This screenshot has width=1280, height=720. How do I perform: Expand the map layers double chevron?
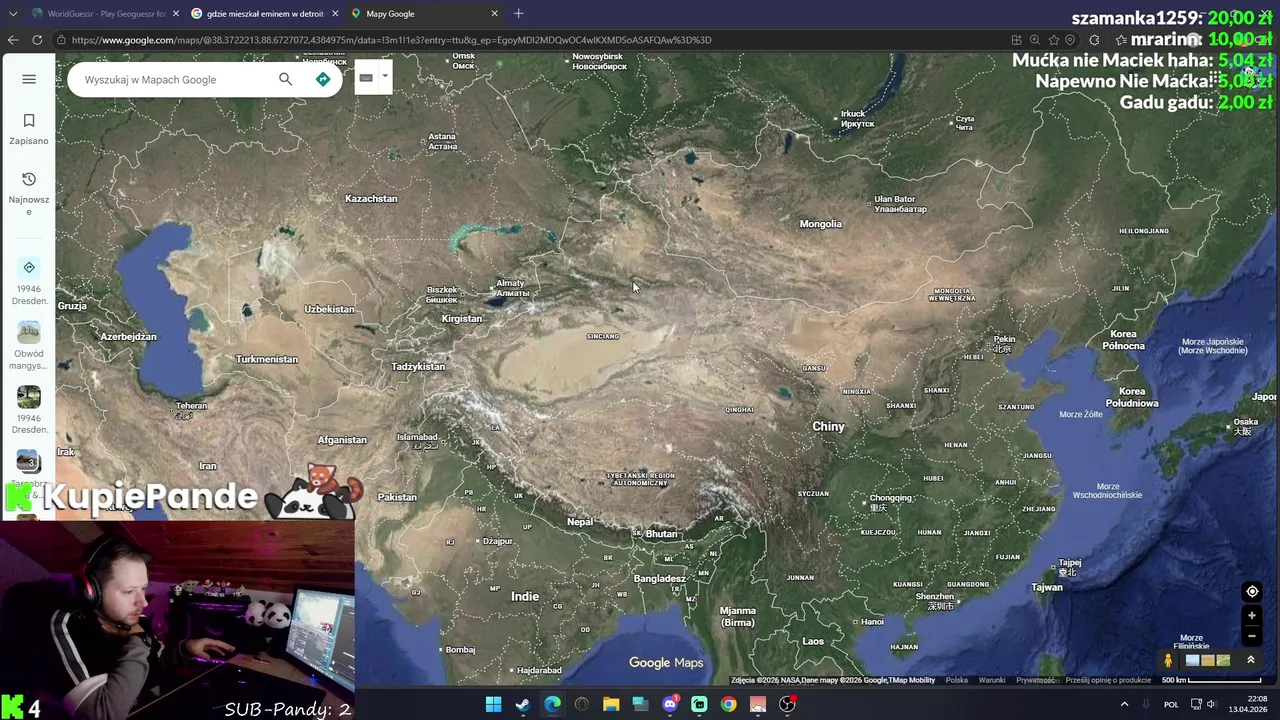[1250, 660]
